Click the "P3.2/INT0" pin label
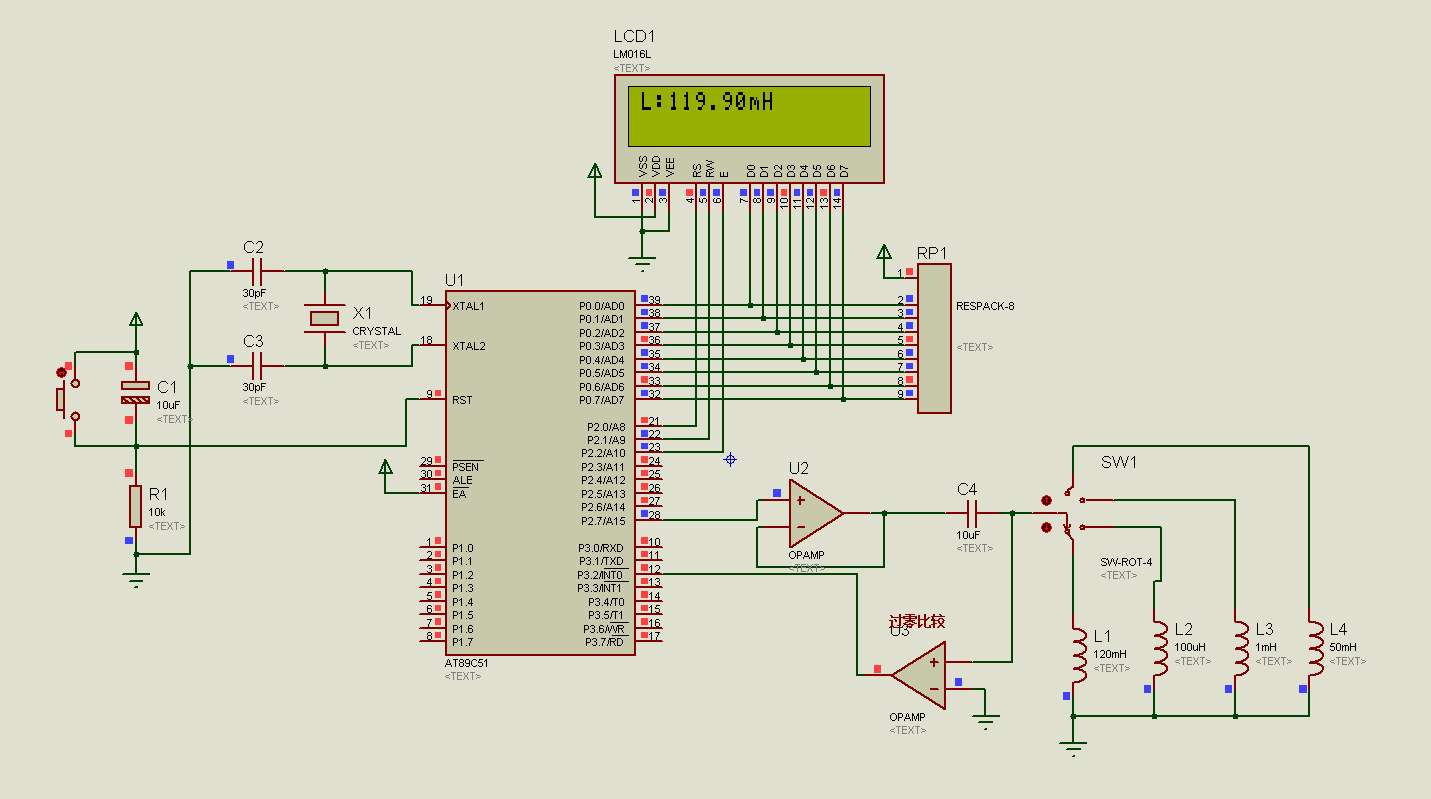 pyautogui.click(x=601, y=575)
